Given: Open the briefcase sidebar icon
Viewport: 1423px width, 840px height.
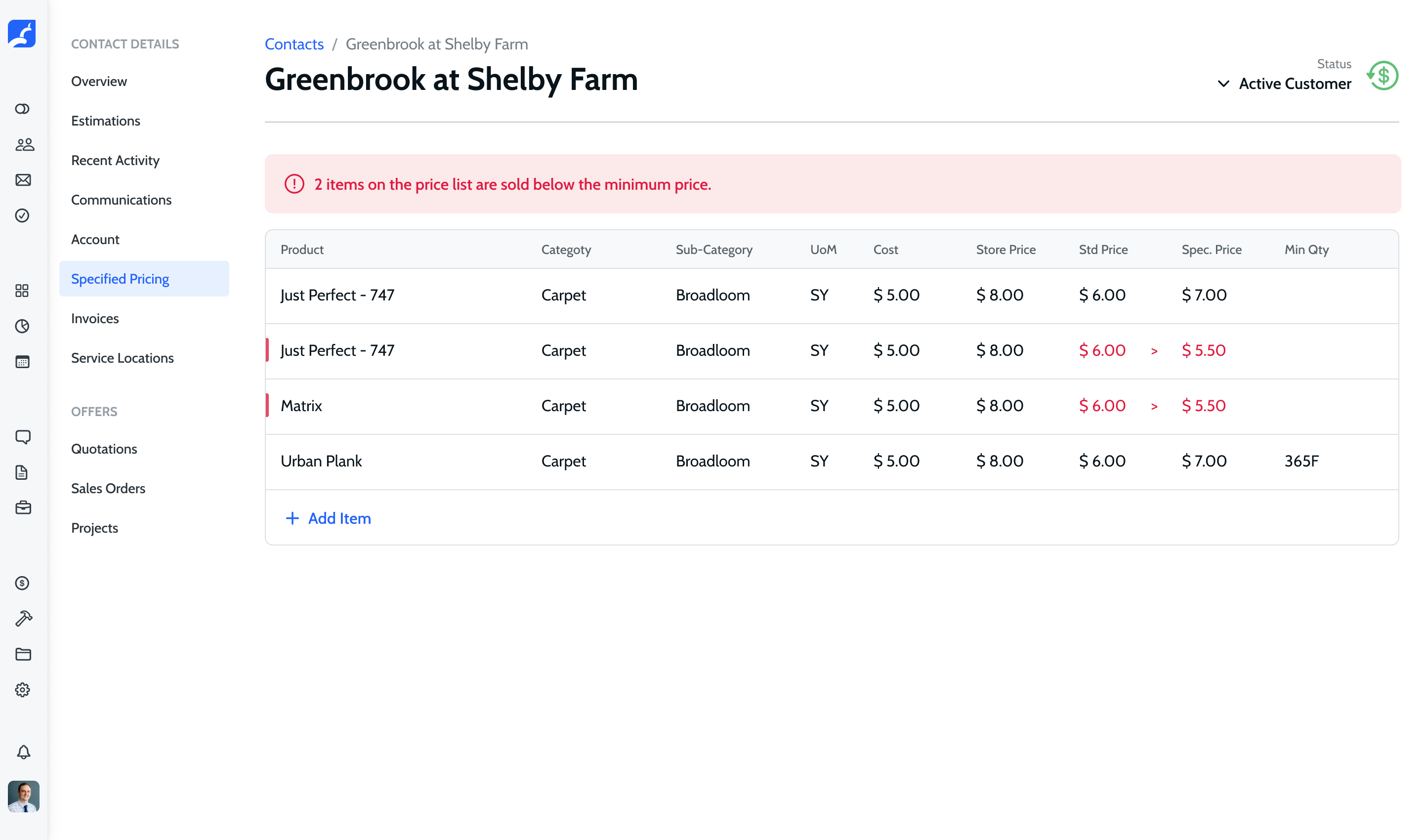Looking at the screenshot, I should click(23, 508).
